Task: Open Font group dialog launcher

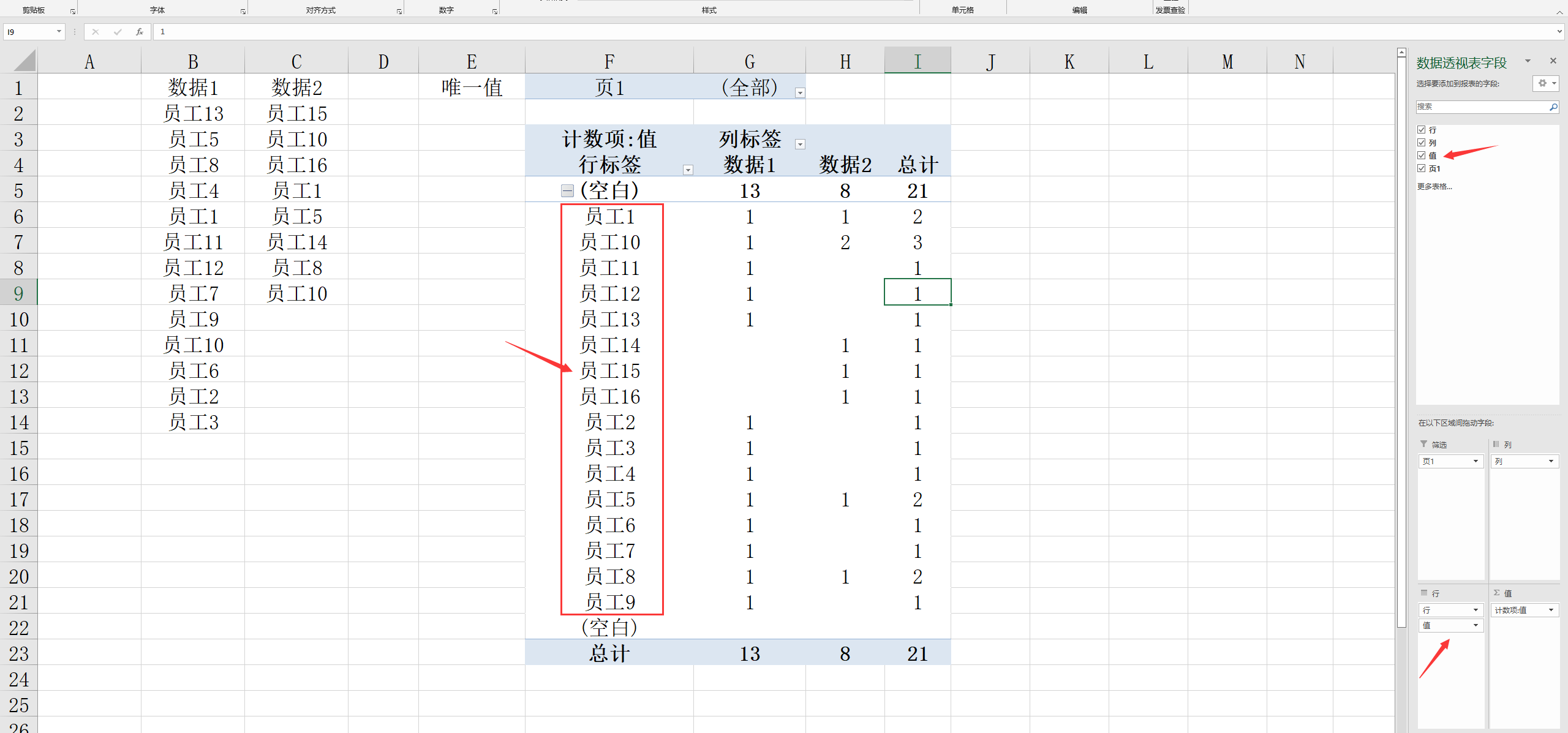Action: click(243, 11)
